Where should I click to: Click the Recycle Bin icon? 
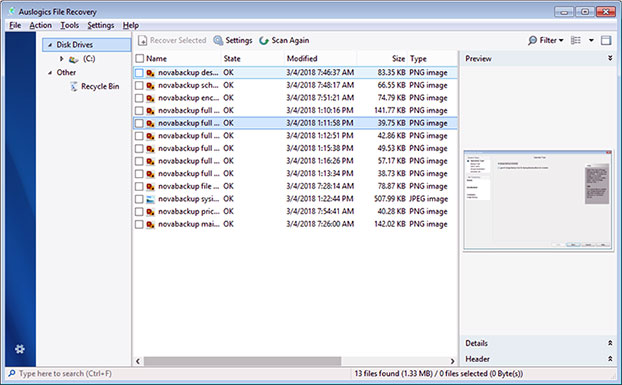point(74,86)
